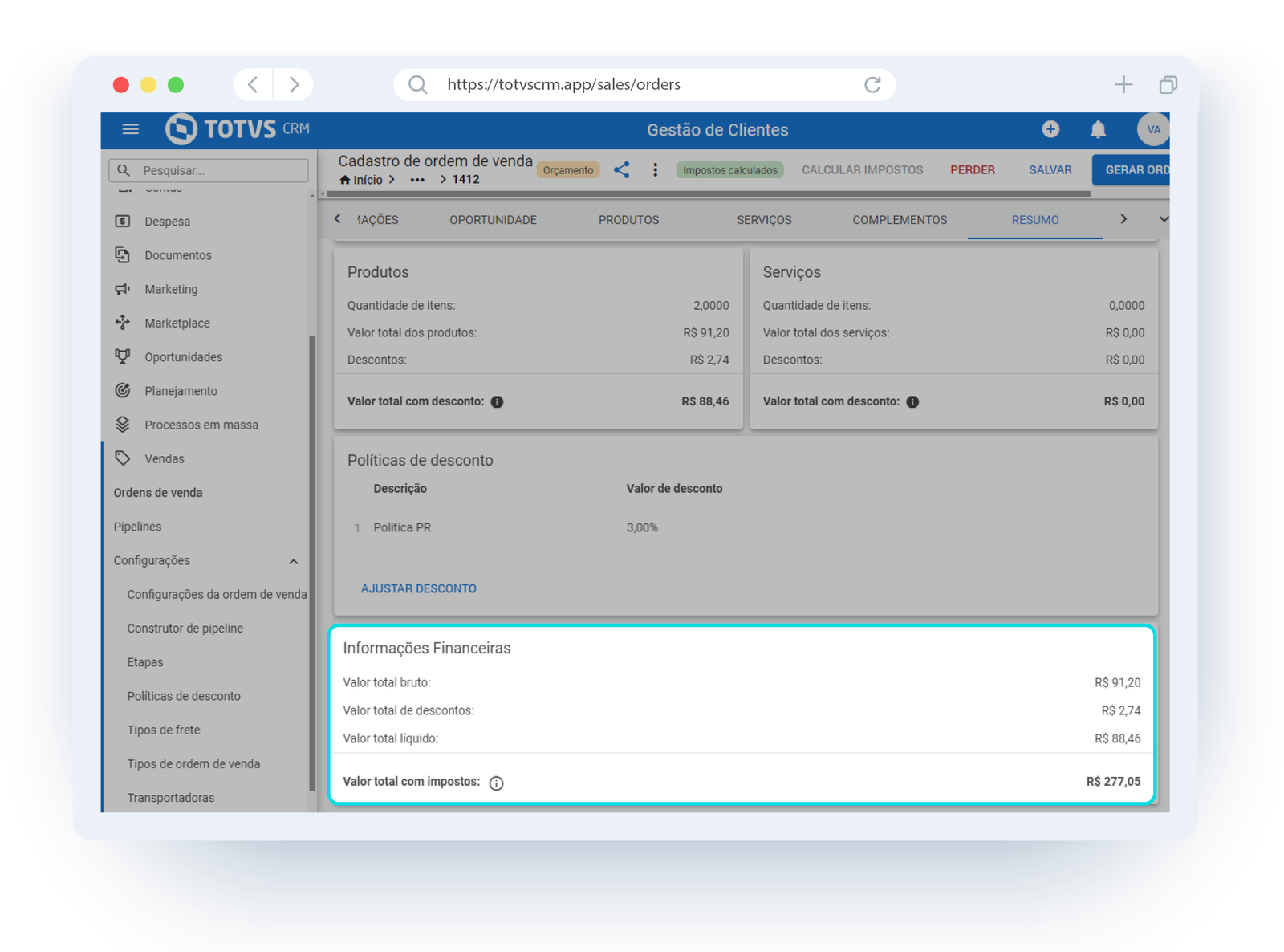Screen dimensions: 1284x952
Task: Click info icon beside Serviços total com desconto
Action: [x=912, y=401]
